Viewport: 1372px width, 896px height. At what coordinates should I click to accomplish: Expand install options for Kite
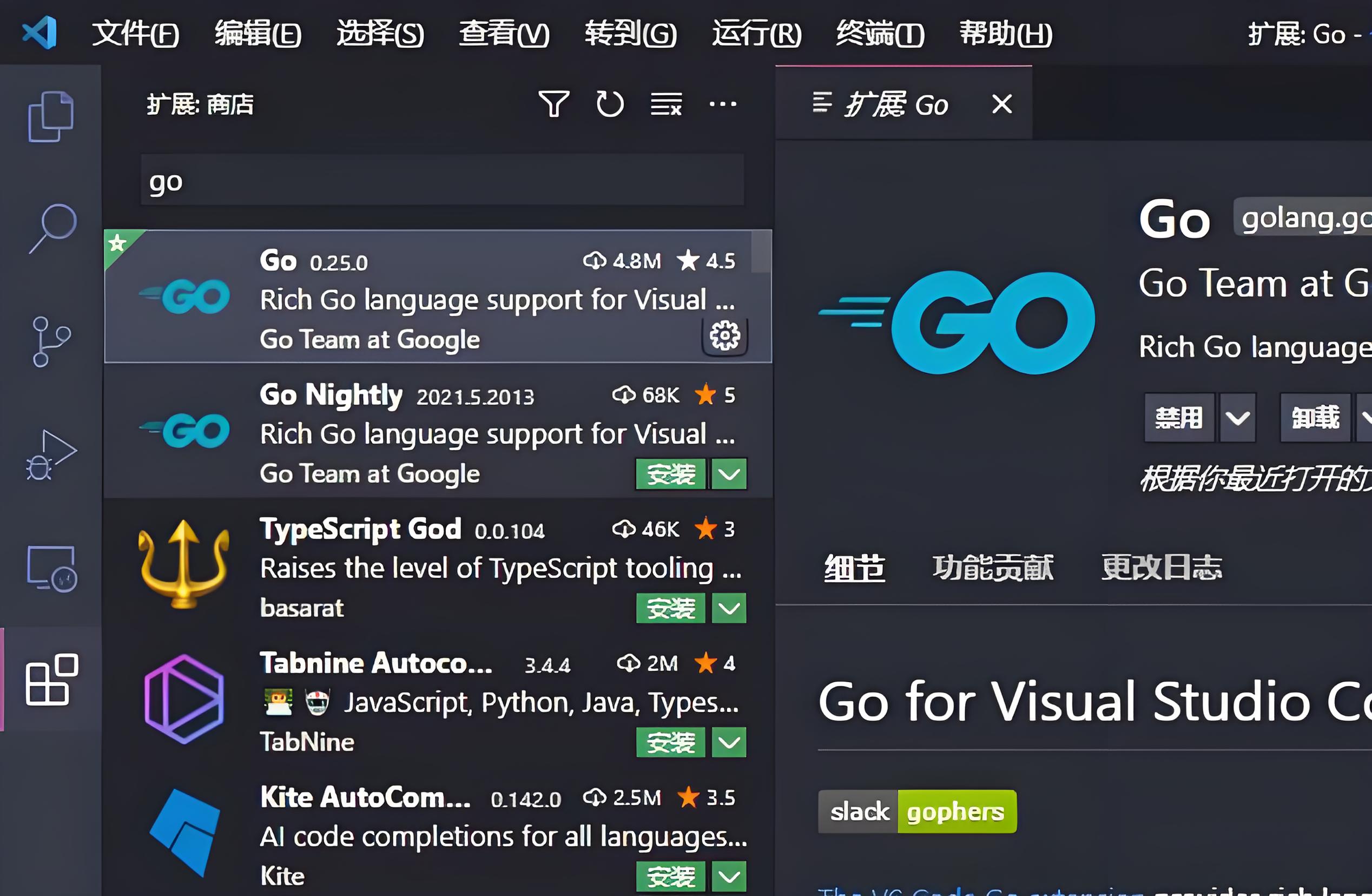coord(729,877)
